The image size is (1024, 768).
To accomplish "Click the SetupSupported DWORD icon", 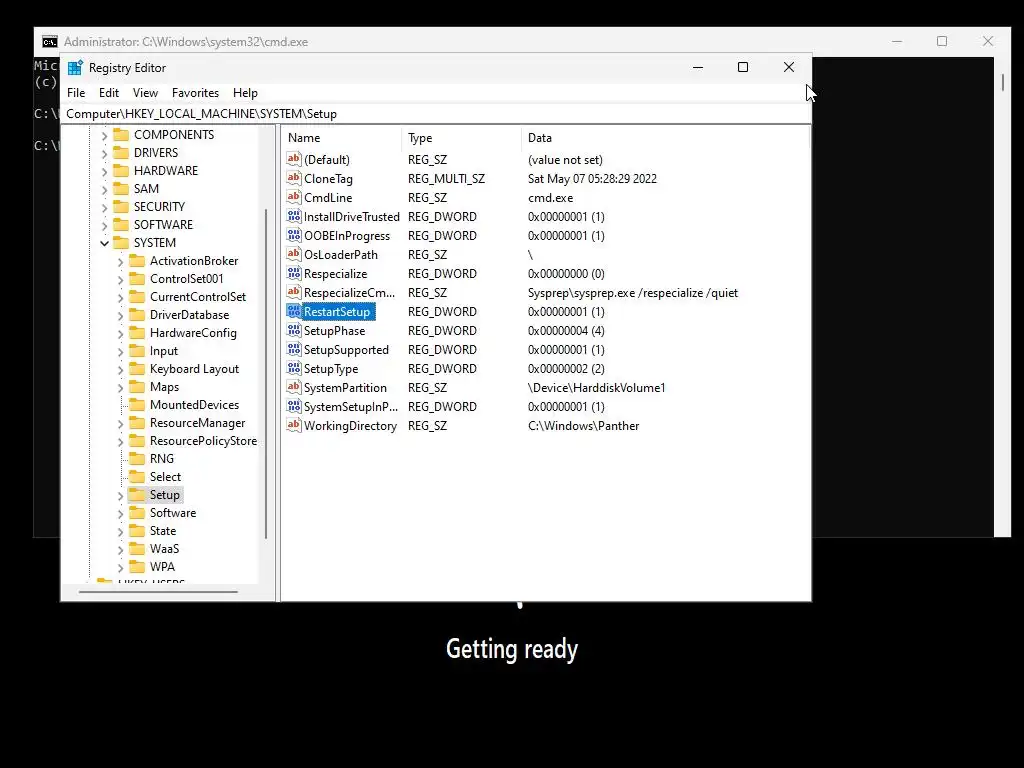I will point(294,349).
